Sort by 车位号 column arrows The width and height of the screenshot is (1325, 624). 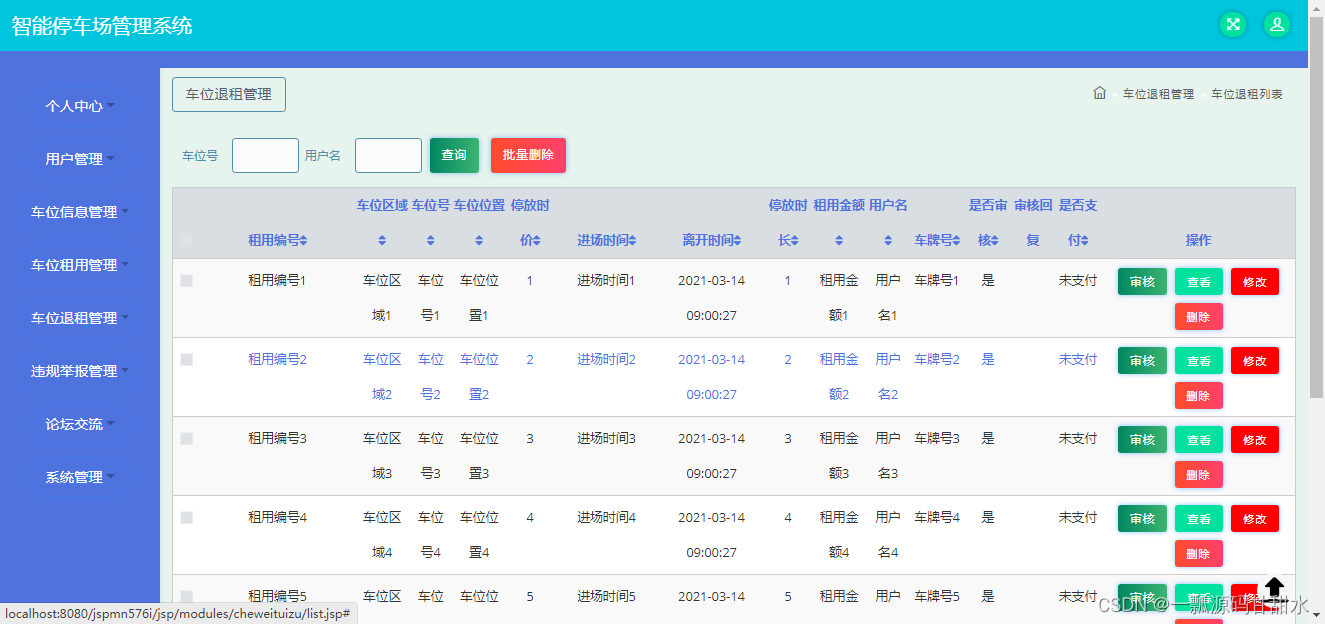(x=431, y=241)
